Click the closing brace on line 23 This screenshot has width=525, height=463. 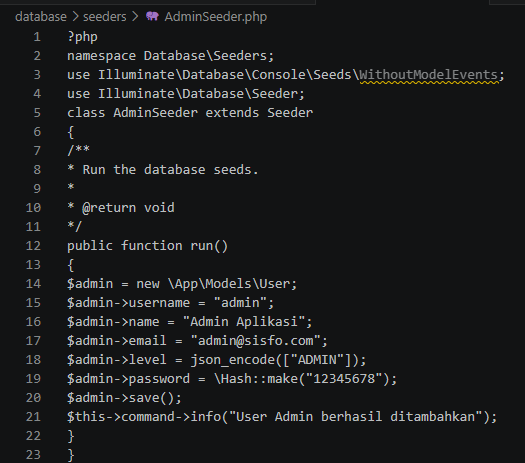[x=71, y=455]
